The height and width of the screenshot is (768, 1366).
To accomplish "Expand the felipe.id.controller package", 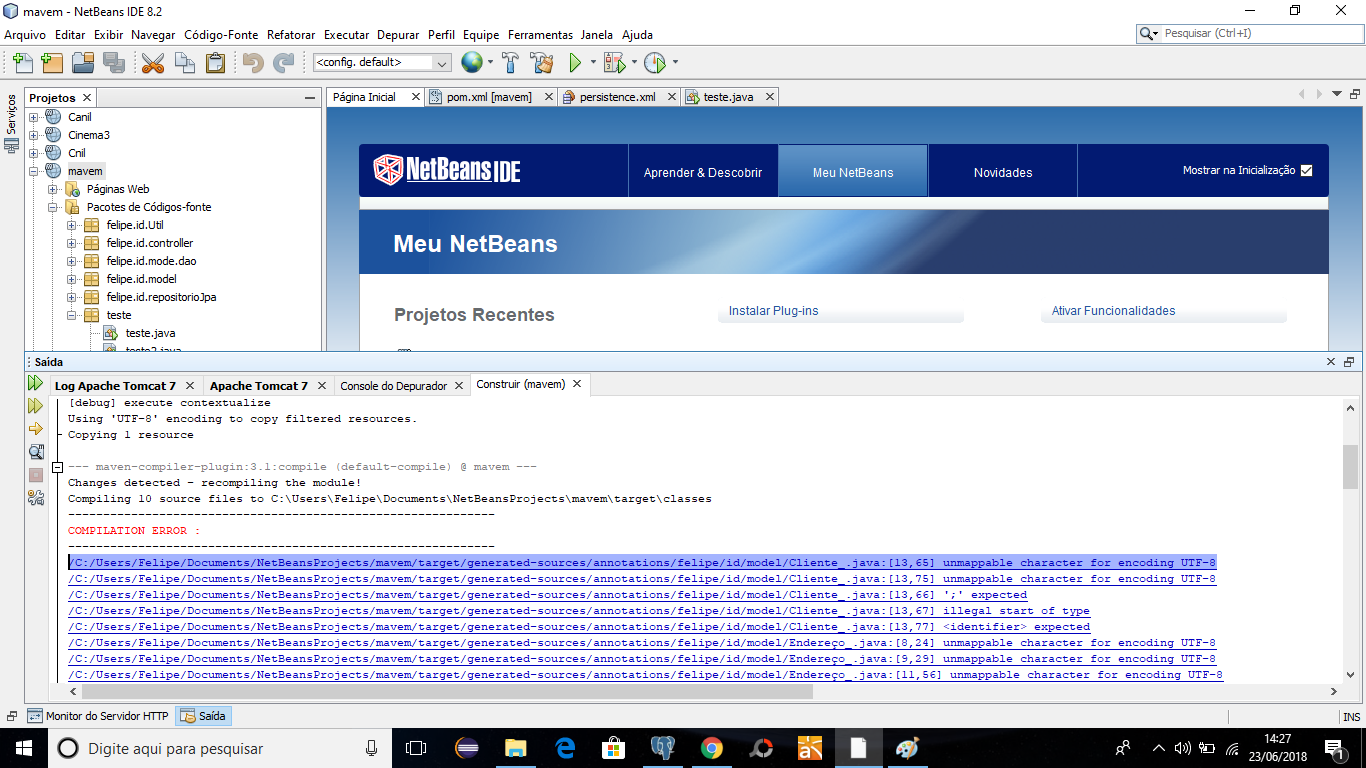I will click(72, 243).
